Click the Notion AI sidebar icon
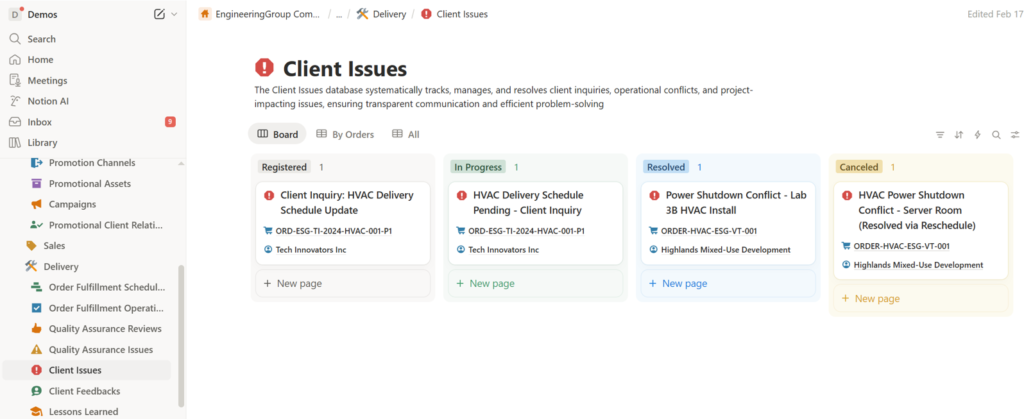This screenshot has height=419, width=1024. tap(15, 101)
